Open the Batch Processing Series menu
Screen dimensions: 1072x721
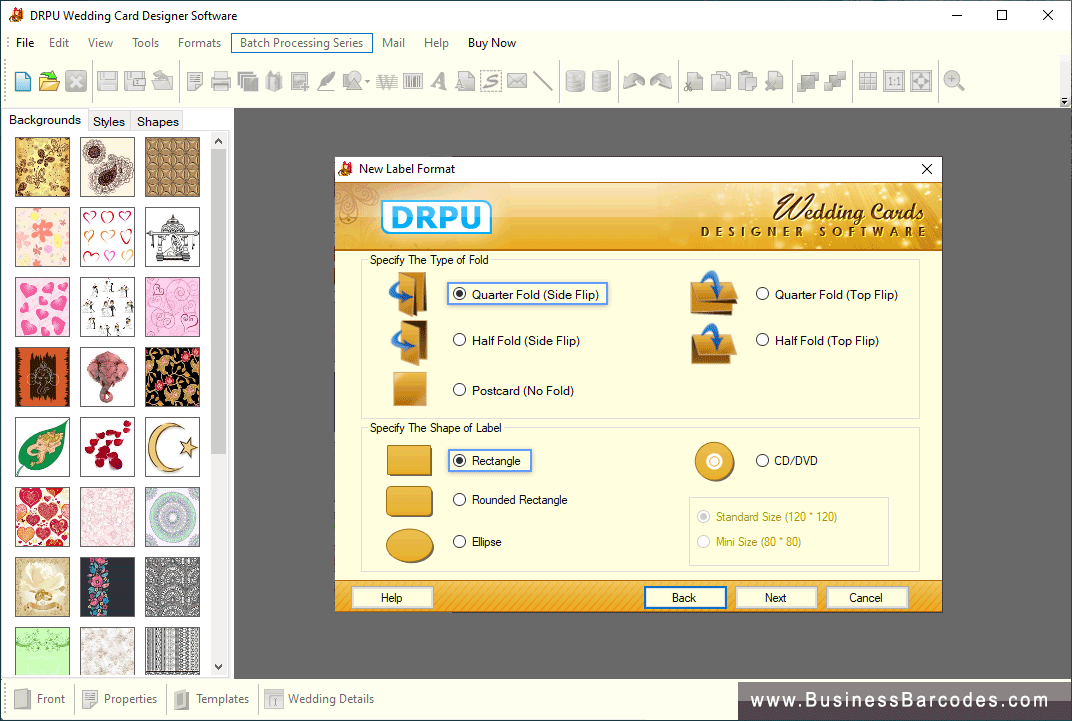302,43
